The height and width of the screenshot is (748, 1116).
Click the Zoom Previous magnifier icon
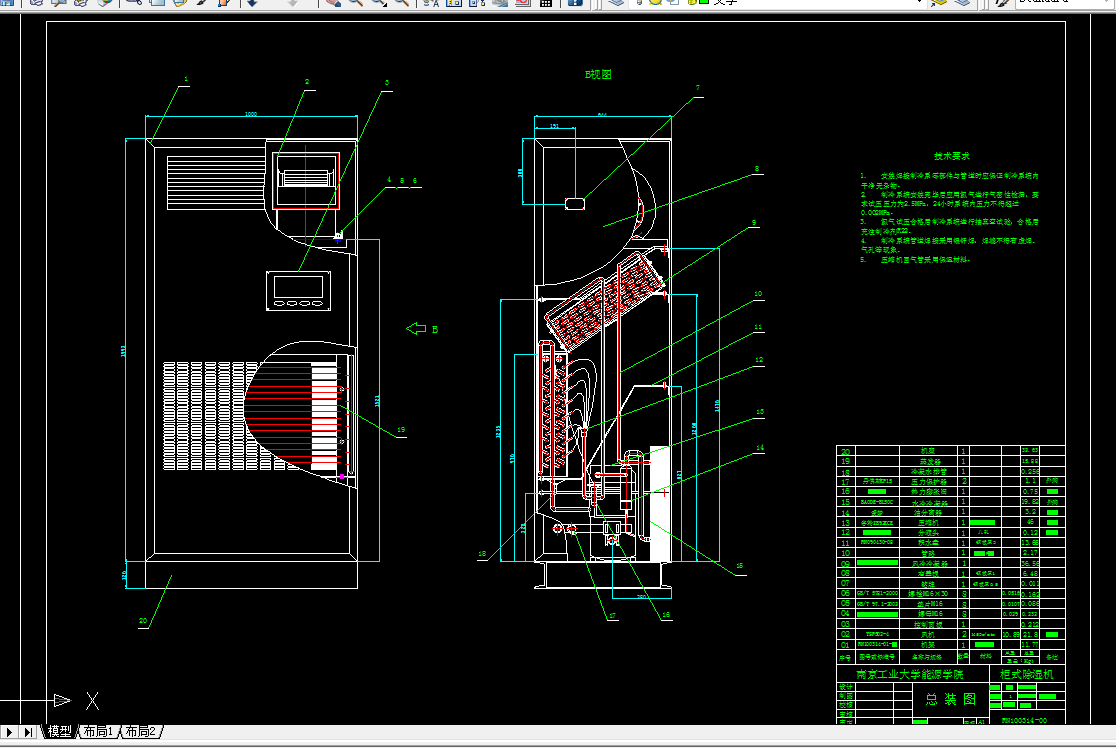click(x=402, y=2)
